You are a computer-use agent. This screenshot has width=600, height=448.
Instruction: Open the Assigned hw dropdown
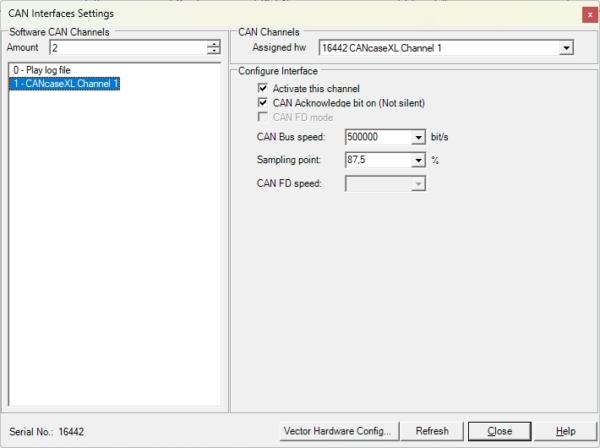pos(566,47)
